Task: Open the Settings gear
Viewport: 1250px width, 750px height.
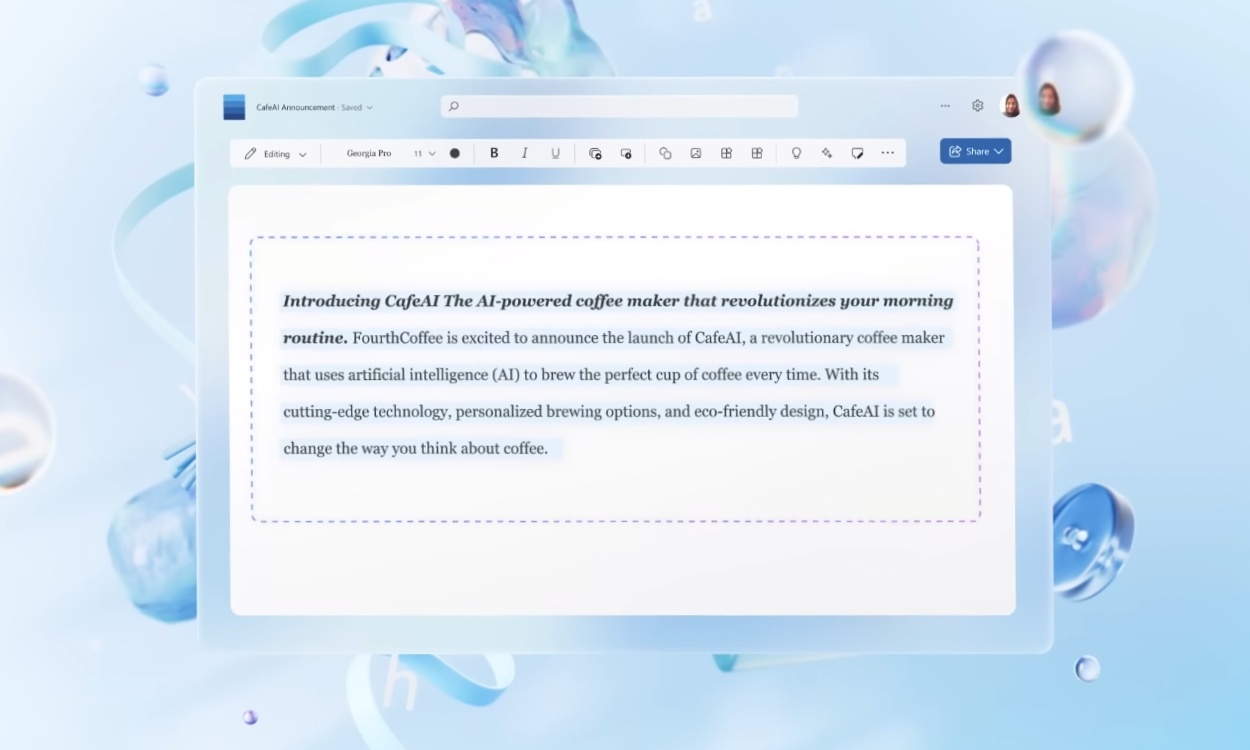Action: [976, 105]
